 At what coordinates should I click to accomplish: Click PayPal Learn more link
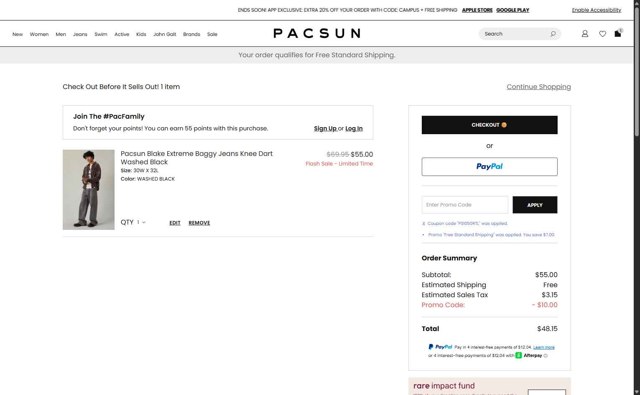pyautogui.click(x=544, y=347)
